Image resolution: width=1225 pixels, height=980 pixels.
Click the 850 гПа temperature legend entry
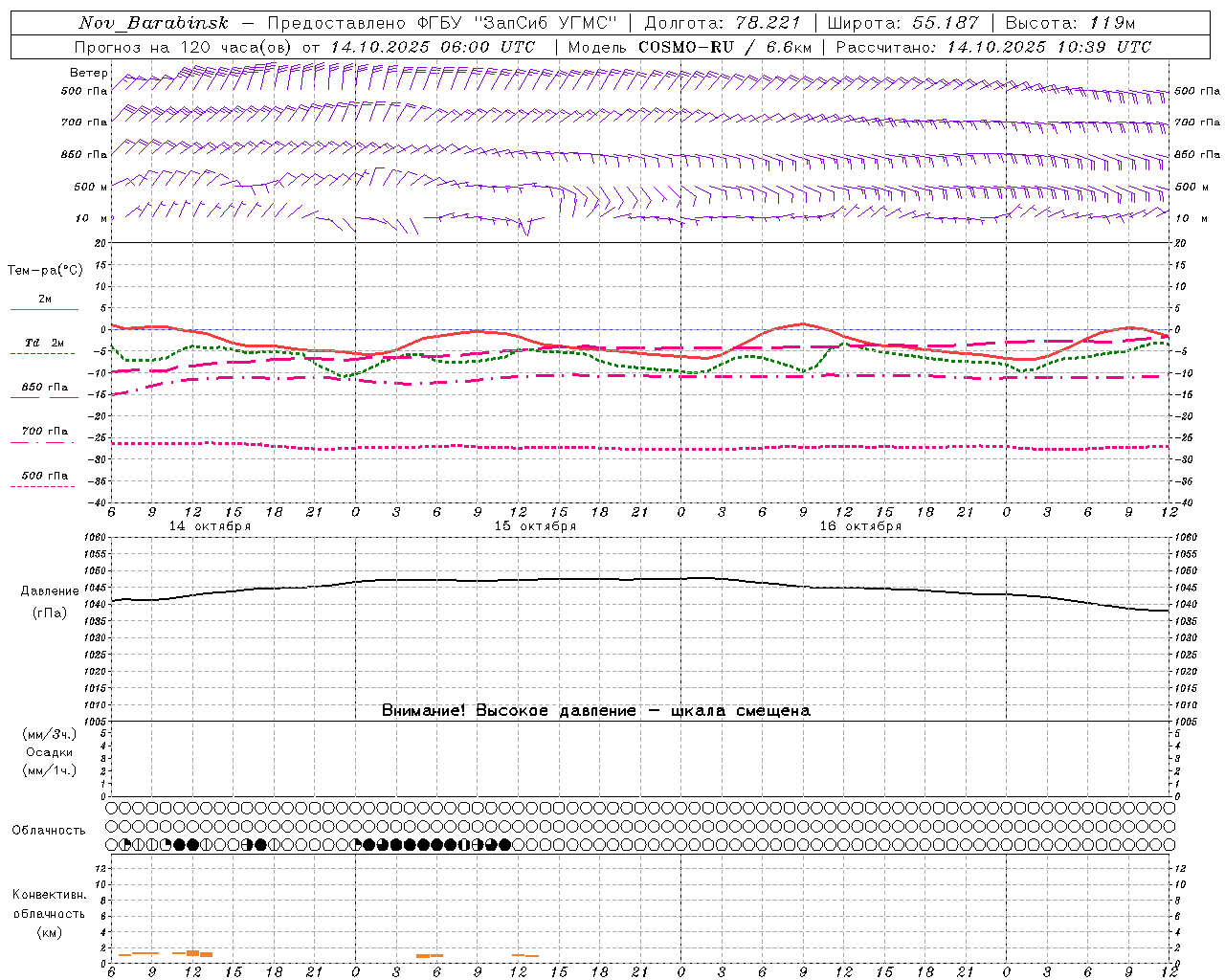(44, 388)
